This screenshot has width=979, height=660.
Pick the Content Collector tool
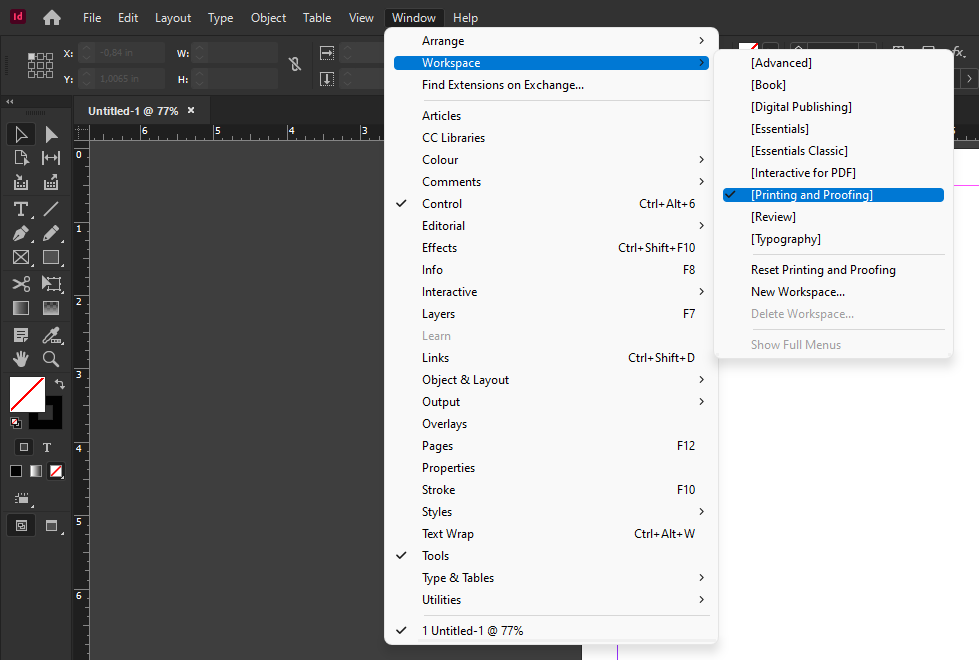tap(21, 182)
